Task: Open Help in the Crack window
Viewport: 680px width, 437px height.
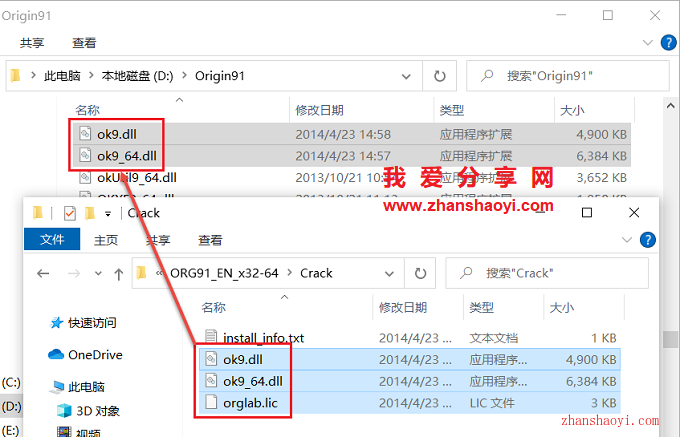Action: [x=648, y=240]
